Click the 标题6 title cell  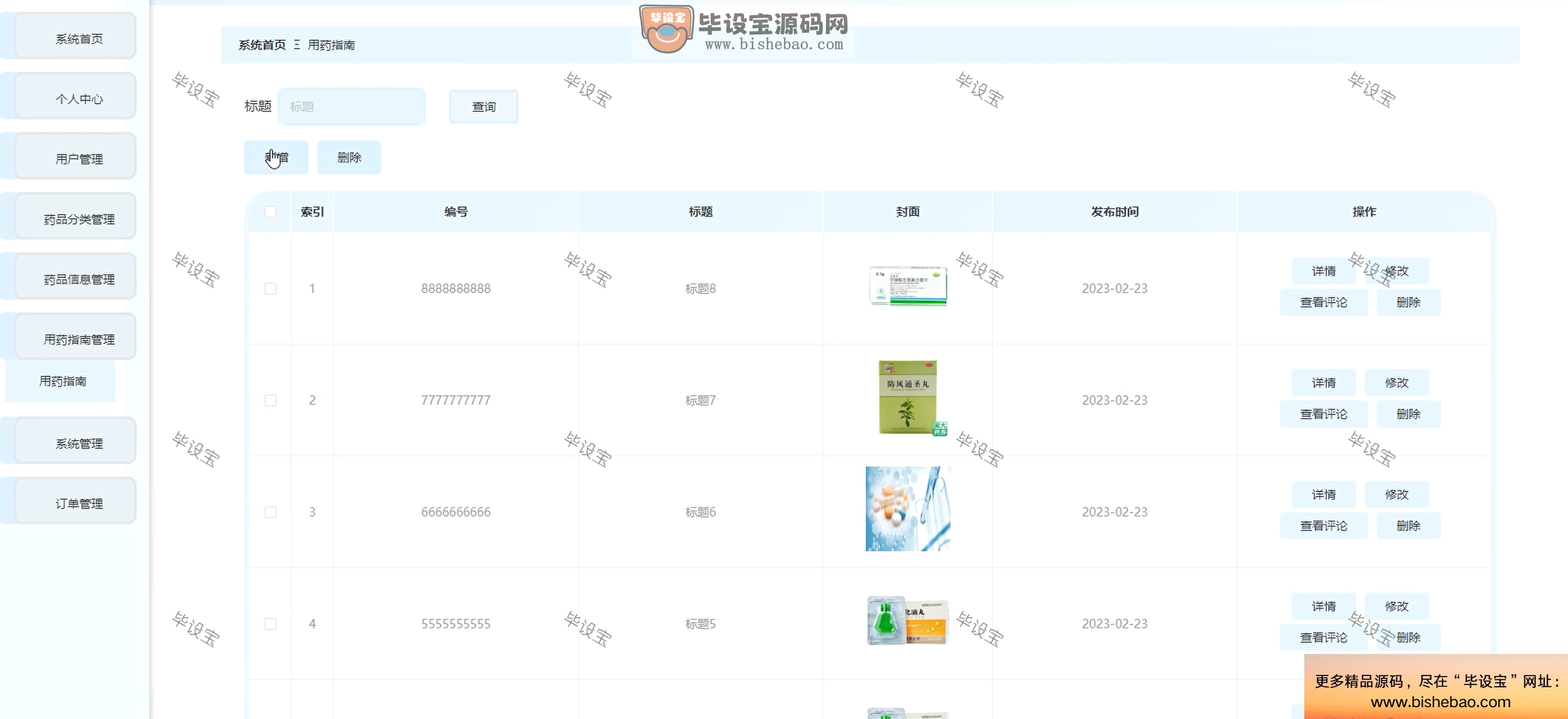pyautogui.click(x=701, y=512)
